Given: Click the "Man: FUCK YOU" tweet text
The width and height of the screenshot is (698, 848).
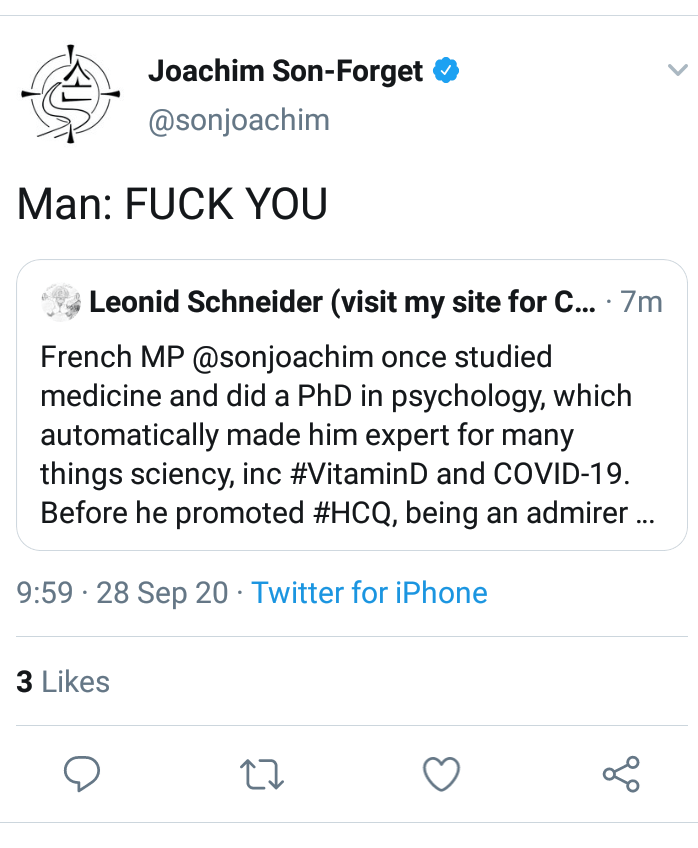Looking at the screenshot, I should point(173,204).
